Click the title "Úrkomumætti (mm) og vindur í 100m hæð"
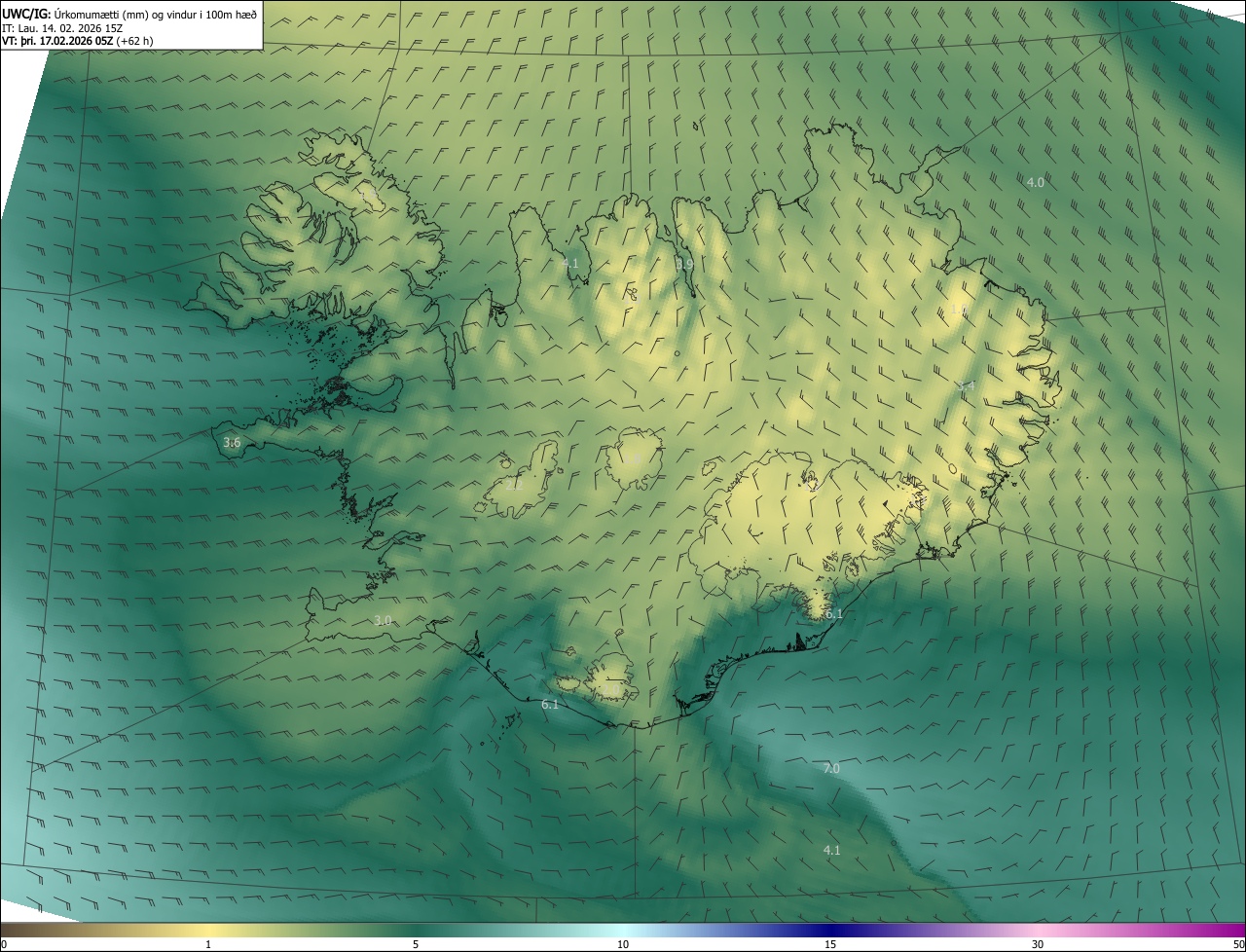 pyautogui.click(x=155, y=13)
